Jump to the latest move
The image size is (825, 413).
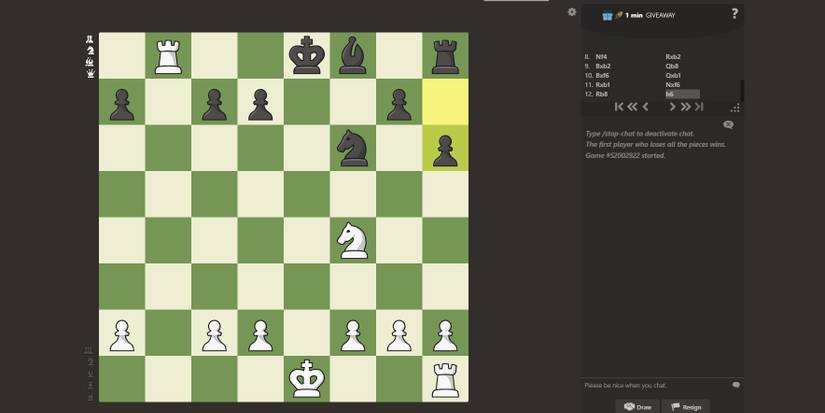[x=699, y=107]
